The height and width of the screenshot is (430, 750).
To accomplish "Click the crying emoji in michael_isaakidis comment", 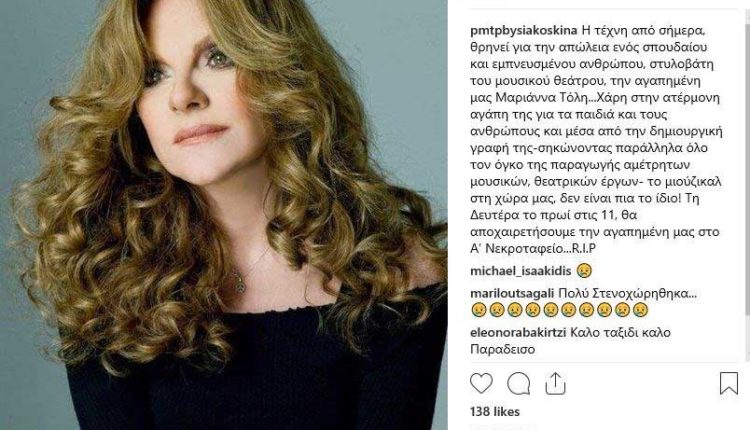I will 585,271.
